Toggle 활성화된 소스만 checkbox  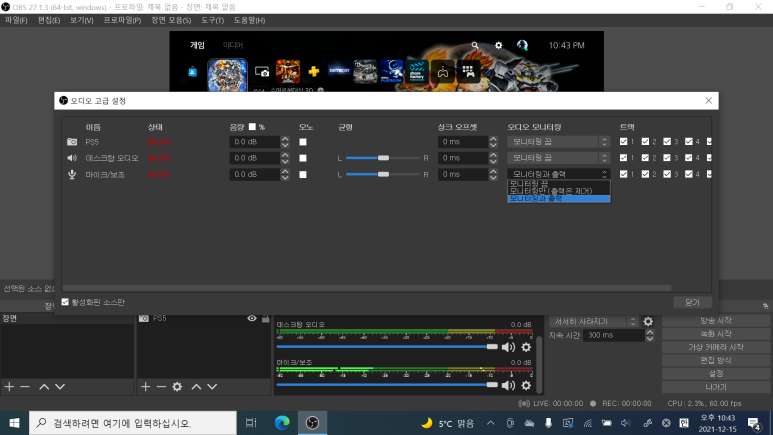(65, 302)
